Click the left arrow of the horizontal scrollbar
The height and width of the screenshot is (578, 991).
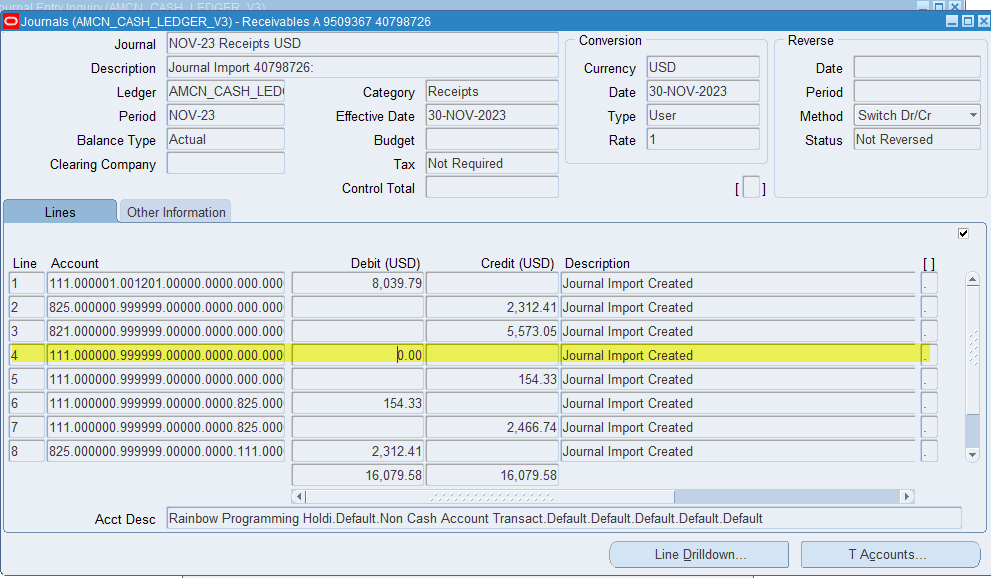tap(298, 495)
